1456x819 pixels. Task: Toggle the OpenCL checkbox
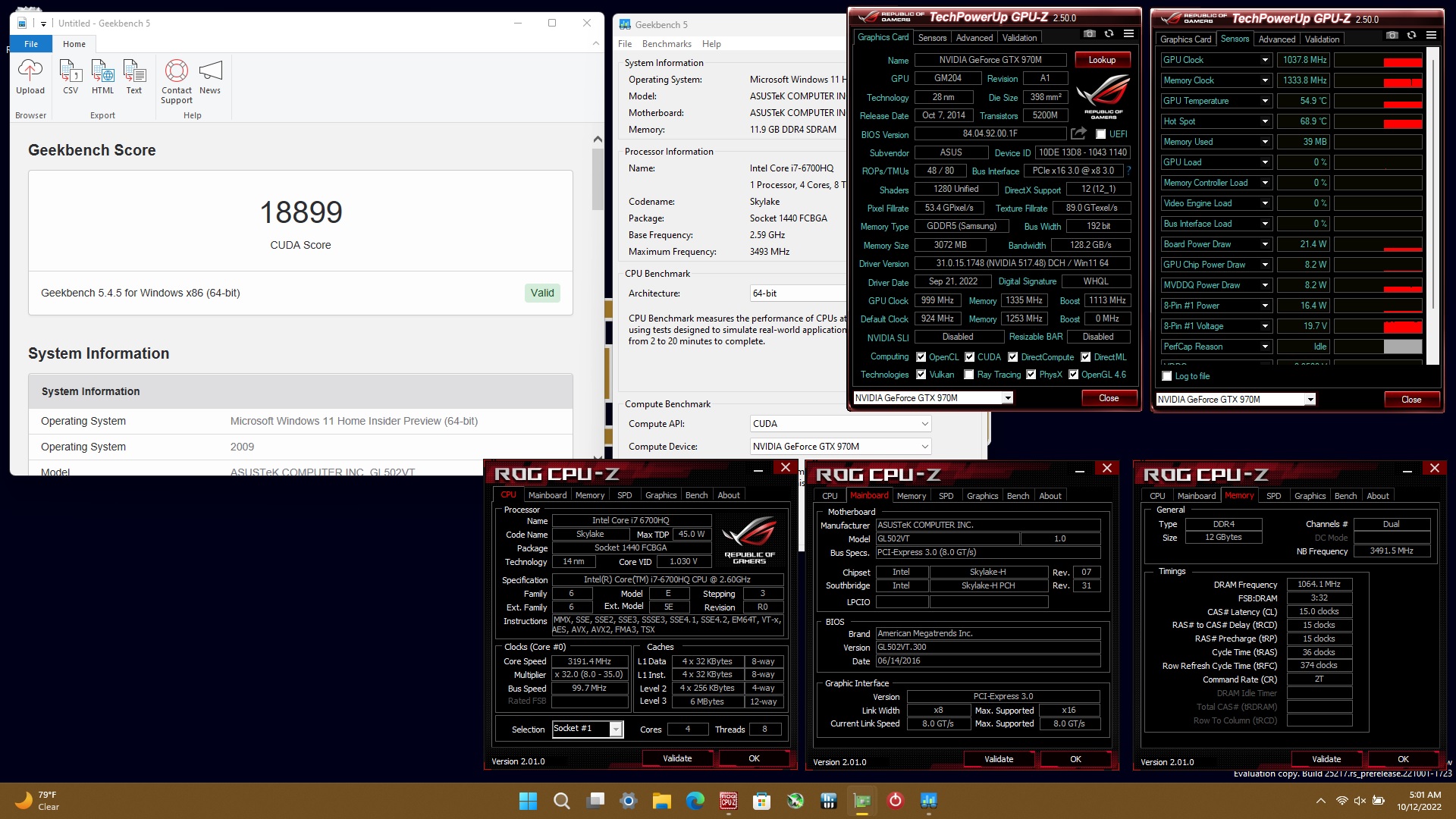coord(921,357)
